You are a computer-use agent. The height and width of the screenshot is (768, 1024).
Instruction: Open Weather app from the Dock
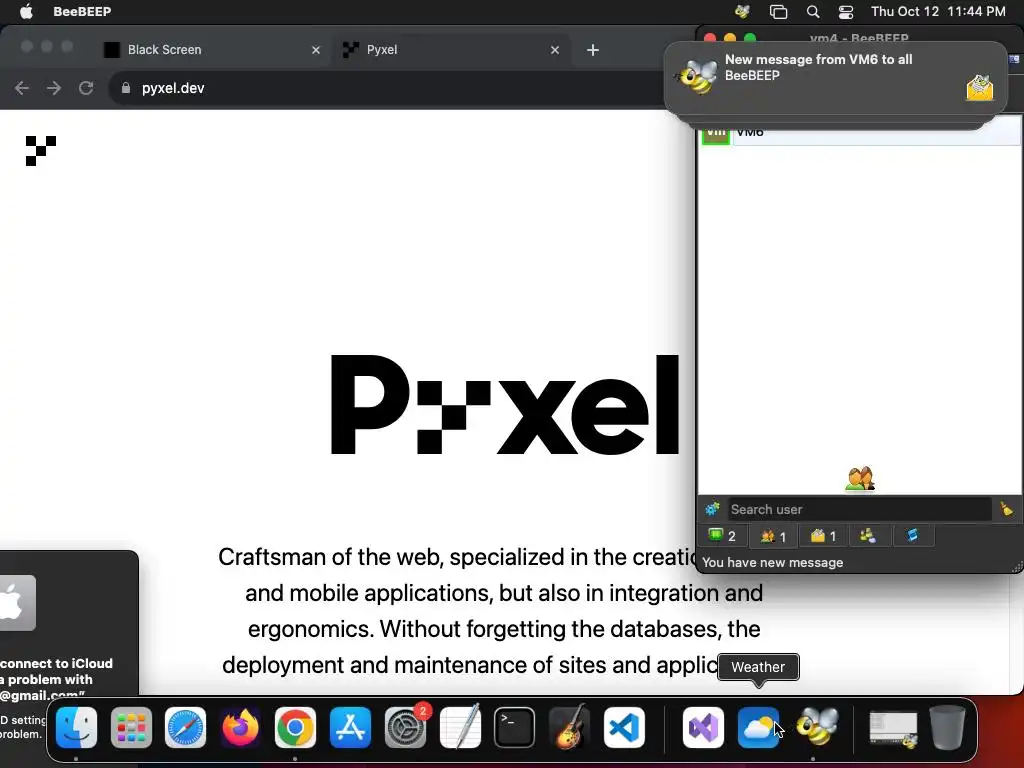[758, 728]
